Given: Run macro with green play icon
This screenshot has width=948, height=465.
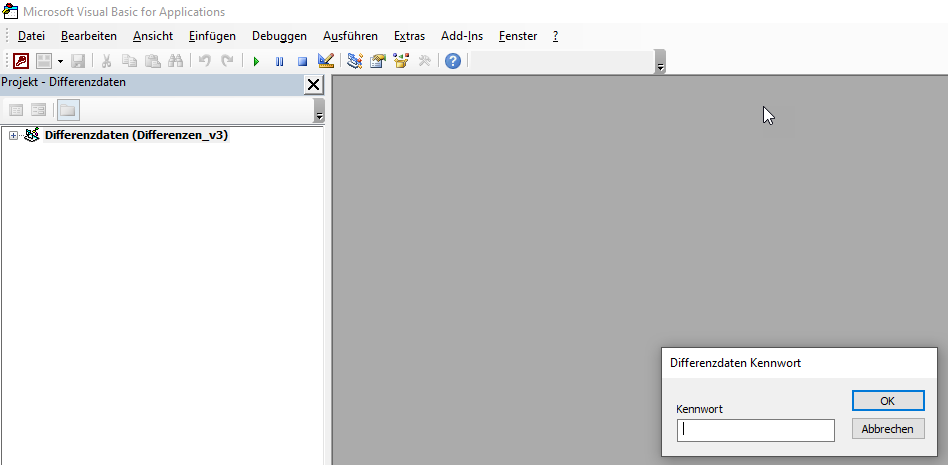Looking at the screenshot, I should point(256,61).
